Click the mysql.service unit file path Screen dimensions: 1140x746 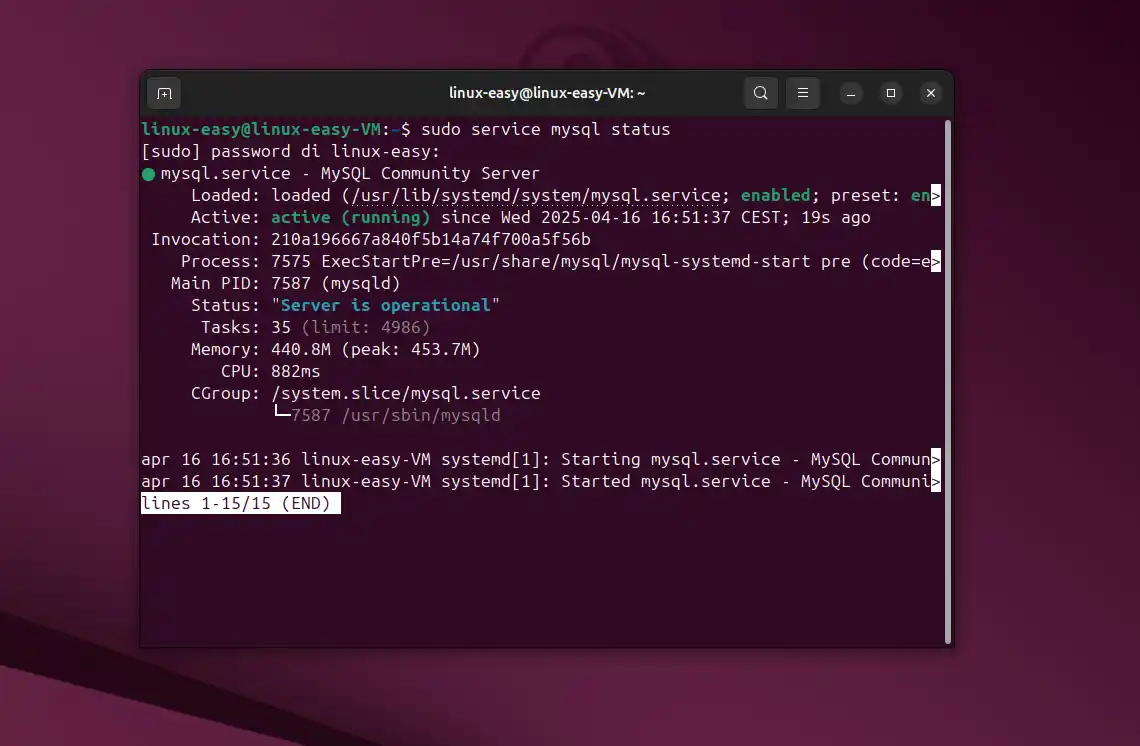coord(537,196)
